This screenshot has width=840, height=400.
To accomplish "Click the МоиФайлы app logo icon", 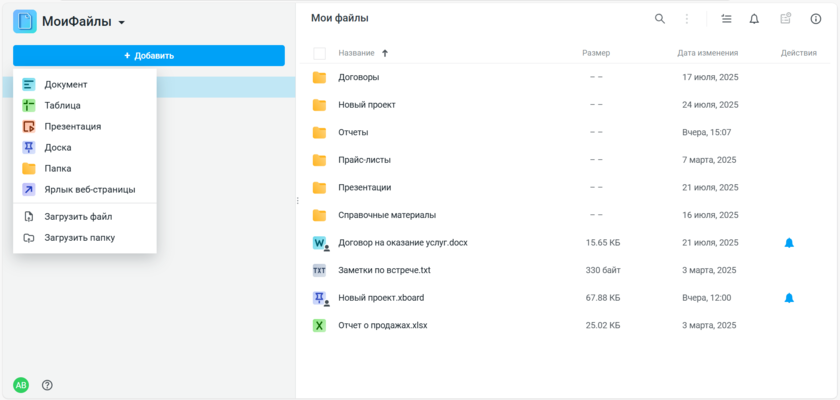I will tap(25, 21).
